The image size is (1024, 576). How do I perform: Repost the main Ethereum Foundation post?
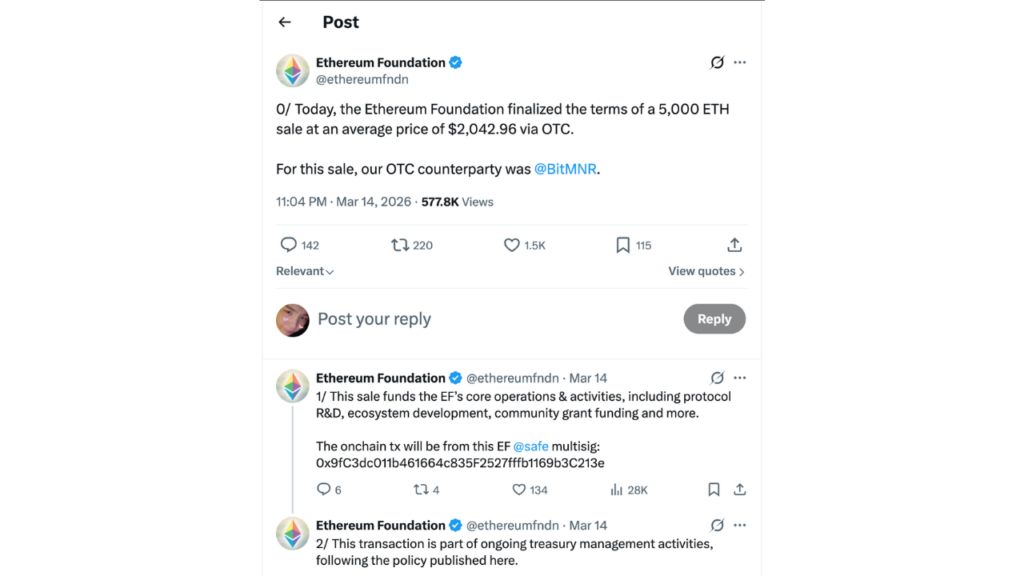click(400, 245)
